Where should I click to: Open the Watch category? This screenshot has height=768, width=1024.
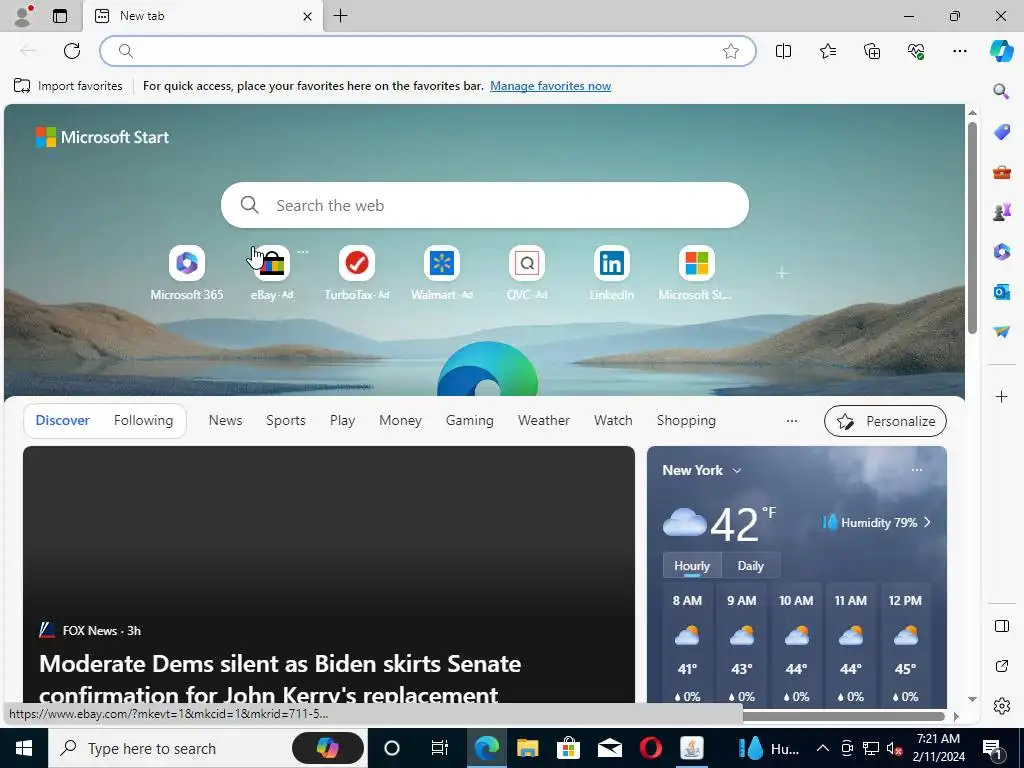[x=613, y=421]
